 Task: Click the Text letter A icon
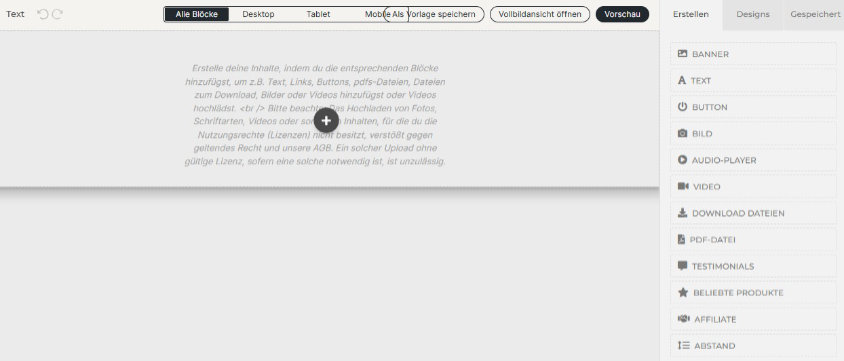click(681, 81)
